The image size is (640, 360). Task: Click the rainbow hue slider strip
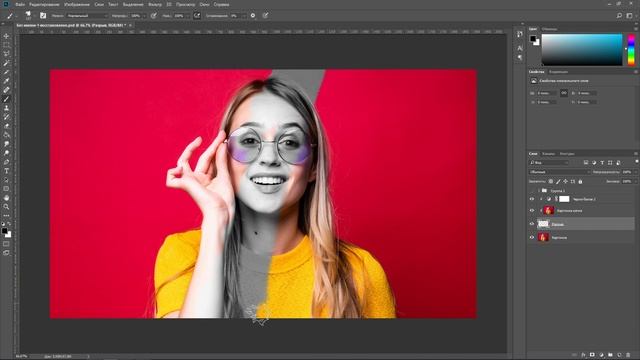click(x=631, y=50)
